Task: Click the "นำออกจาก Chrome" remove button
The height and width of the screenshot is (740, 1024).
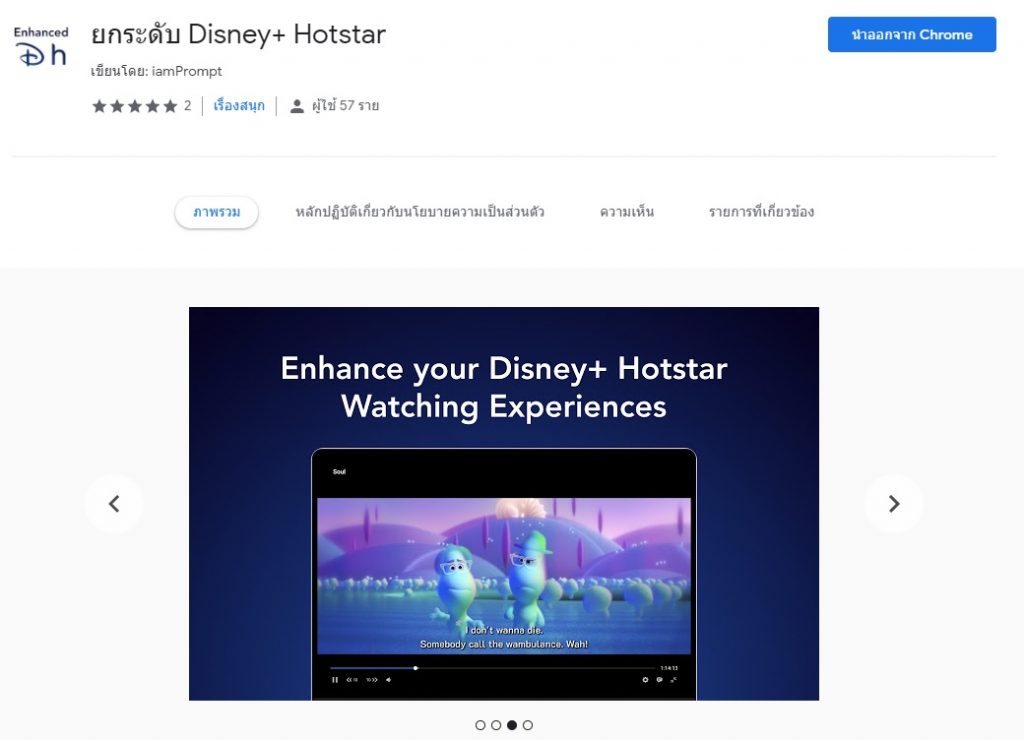Action: tap(912, 35)
